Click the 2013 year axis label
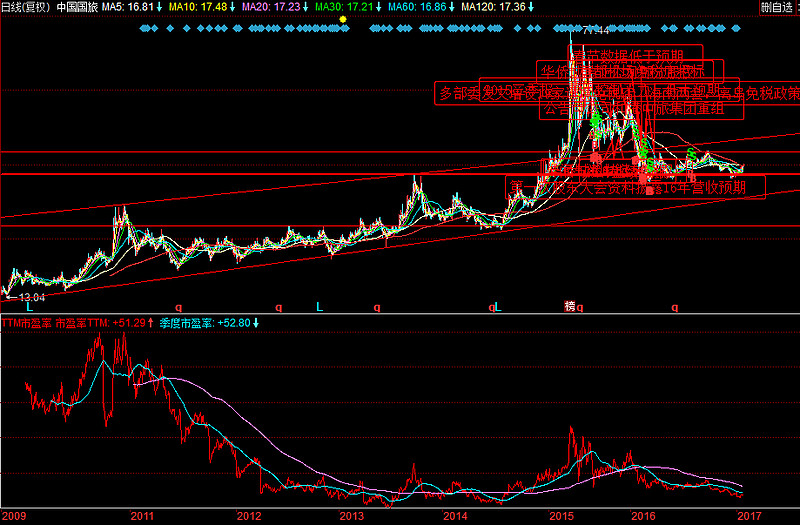The width and height of the screenshot is (800, 525). click(352, 516)
